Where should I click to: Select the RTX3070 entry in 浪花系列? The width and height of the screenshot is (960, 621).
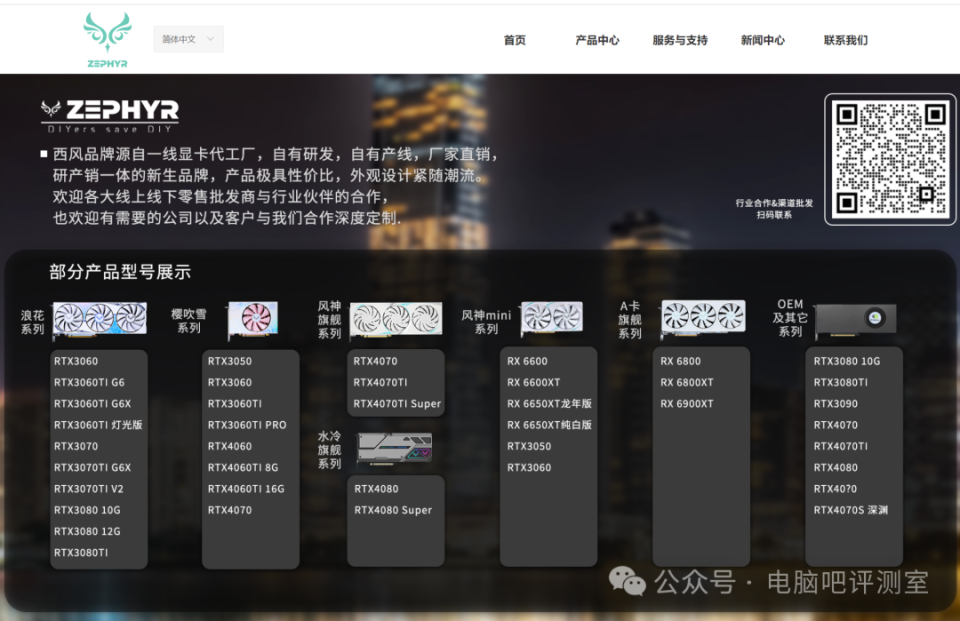click(x=76, y=446)
